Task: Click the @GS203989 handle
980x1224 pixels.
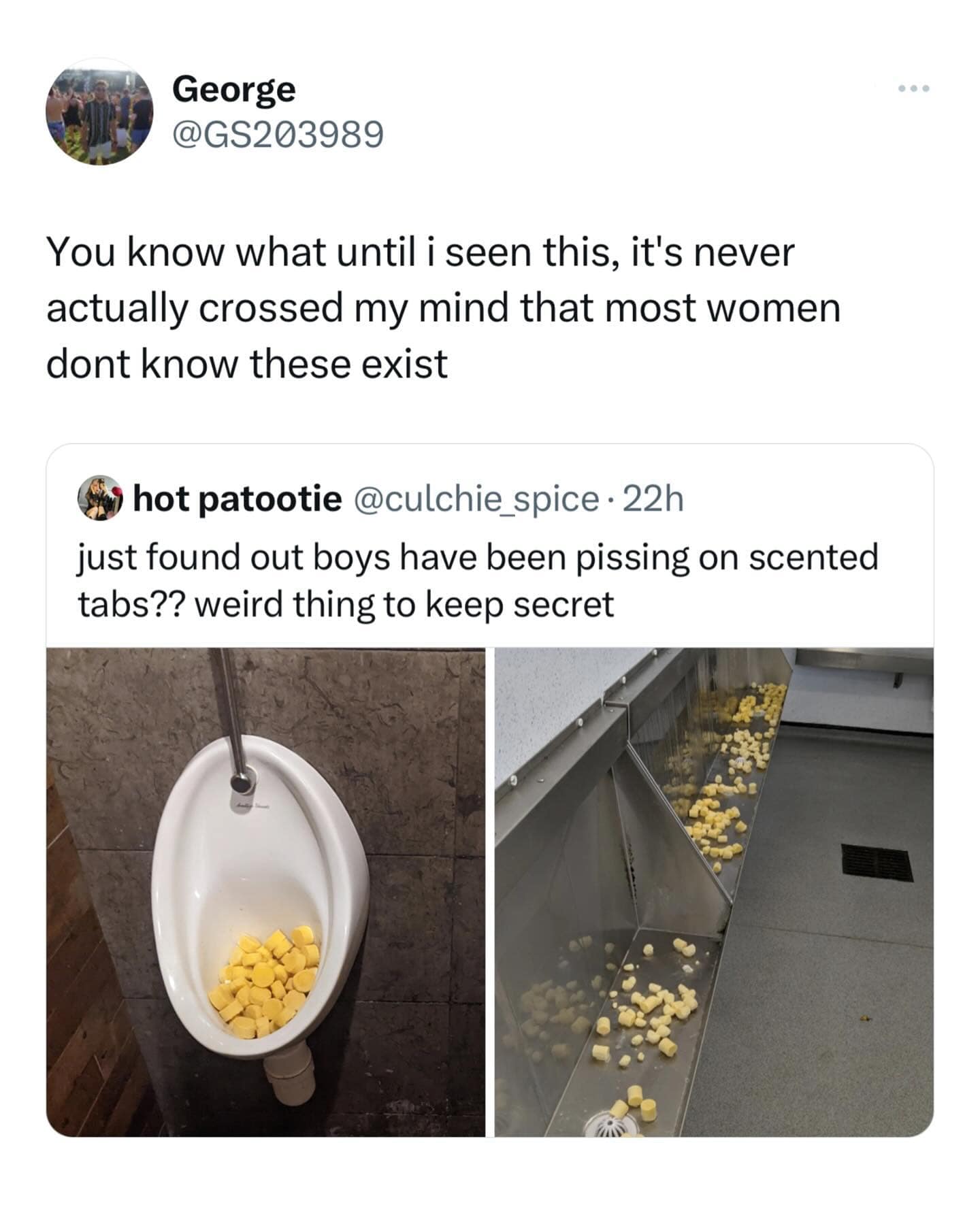Action: pos(278,134)
